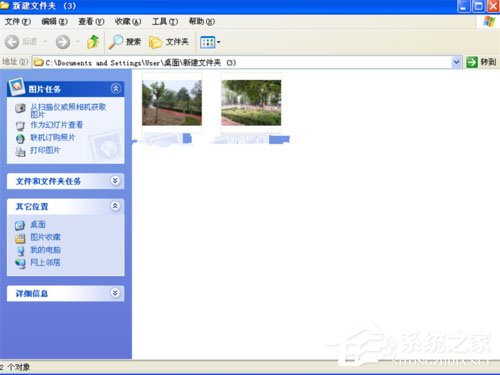The height and width of the screenshot is (375, 500).
Task: Maximize the 新建文件夹 (3) window
Action: pos(479,6)
